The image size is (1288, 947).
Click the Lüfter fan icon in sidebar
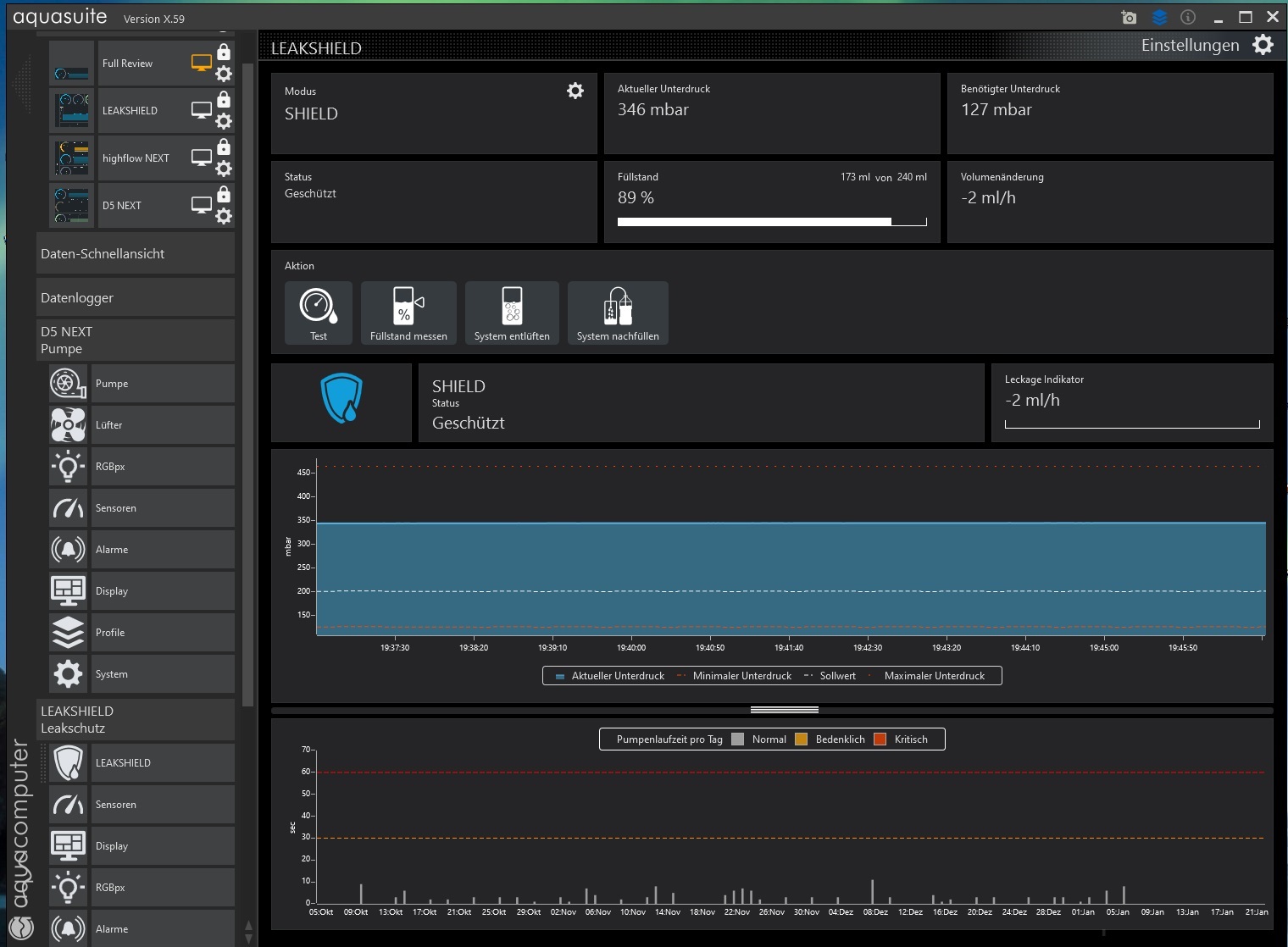68,425
